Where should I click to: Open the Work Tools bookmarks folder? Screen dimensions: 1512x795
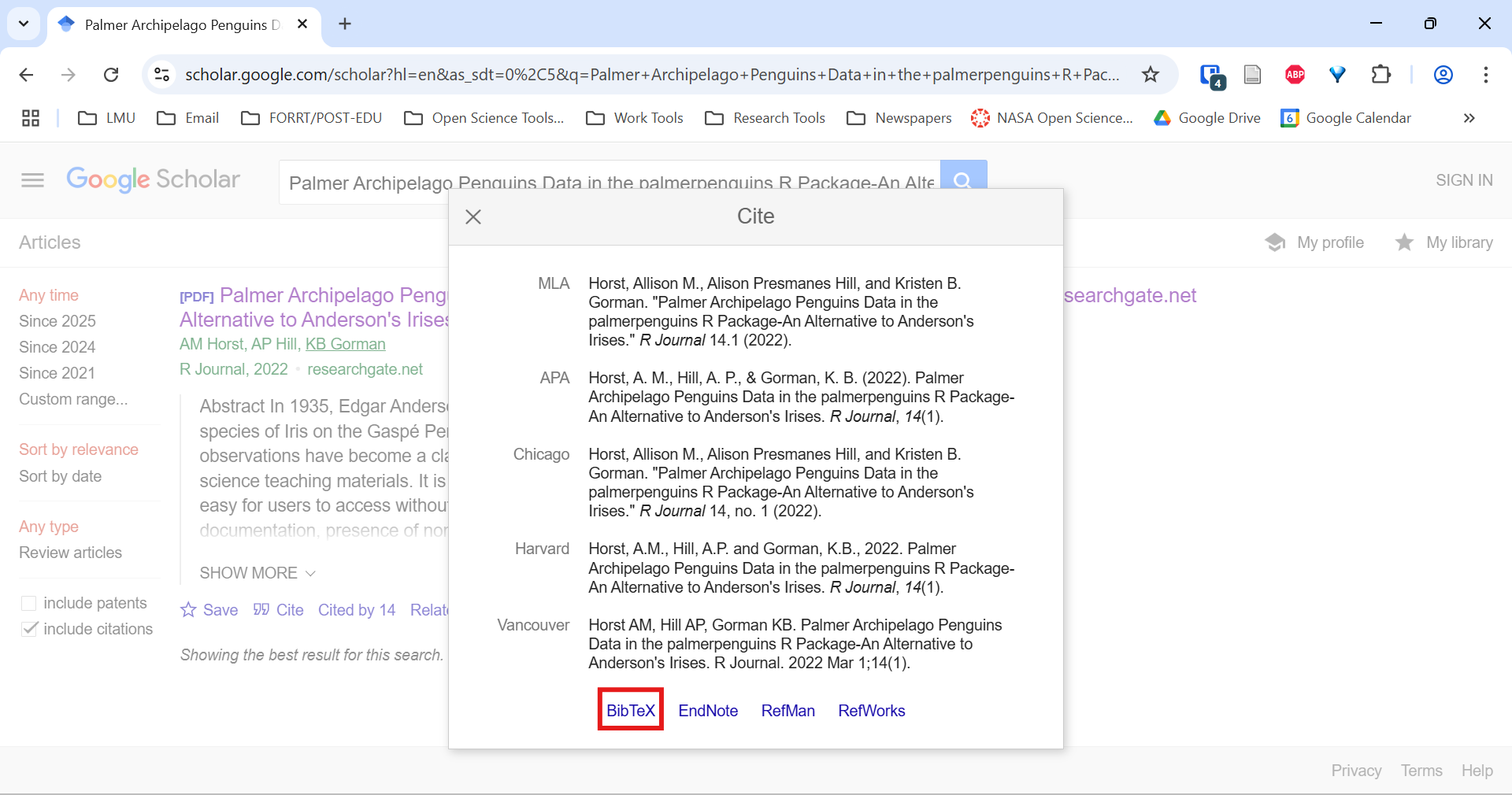coord(635,118)
